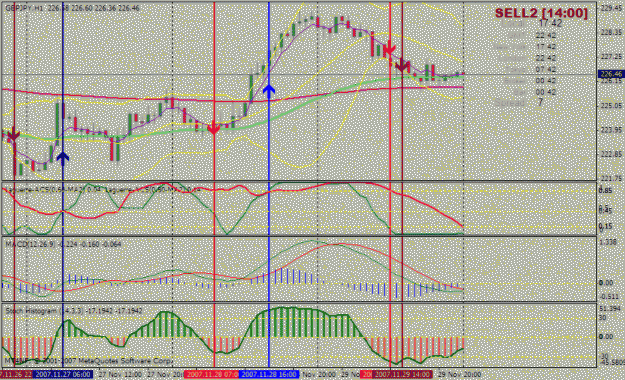Select the 2007.11.29 14:00 time label
Viewport: 625px width, 380px height.
tap(402, 374)
